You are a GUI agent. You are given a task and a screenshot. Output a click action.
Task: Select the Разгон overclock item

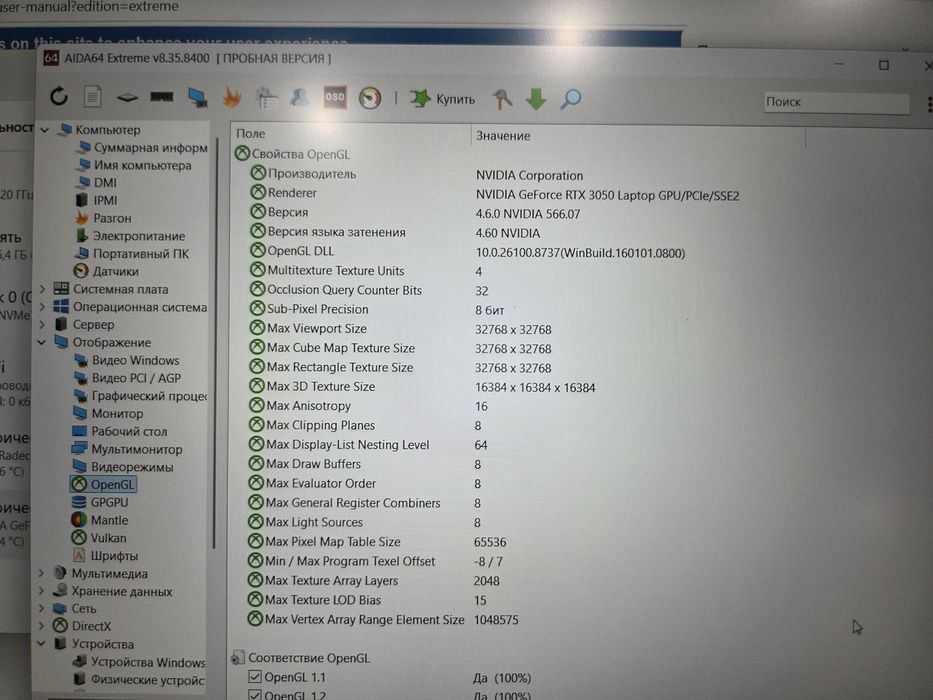point(104,218)
